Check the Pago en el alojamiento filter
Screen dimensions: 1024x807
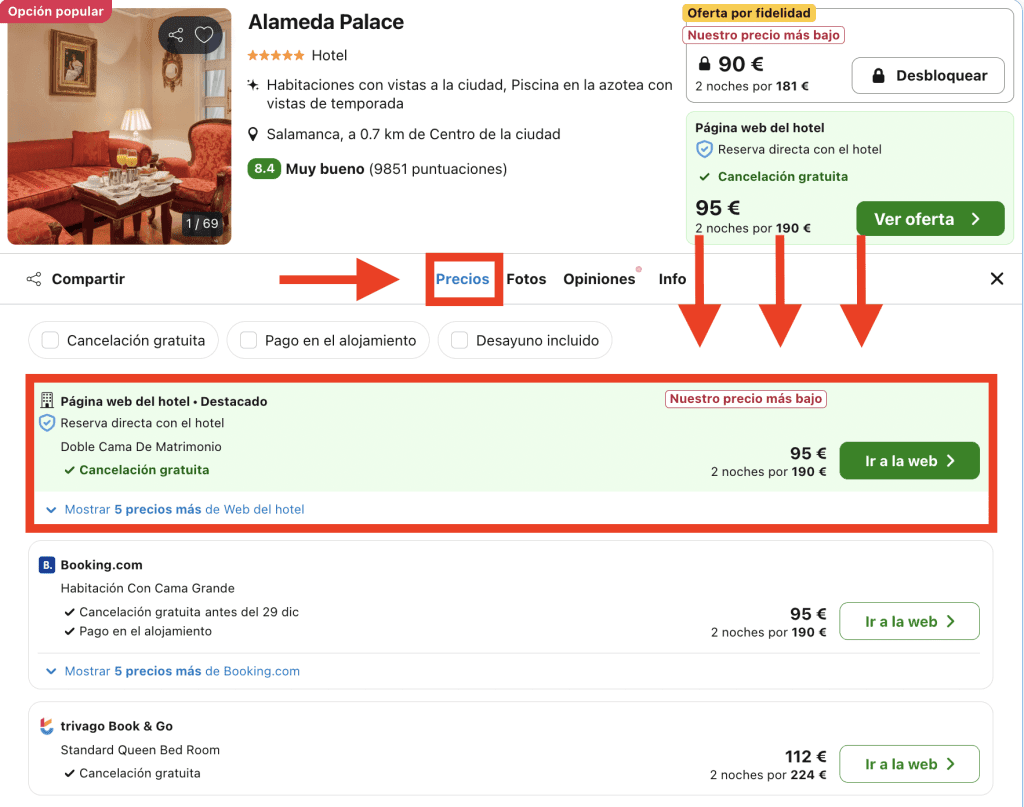pyautogui.click(x=248, y=341)
